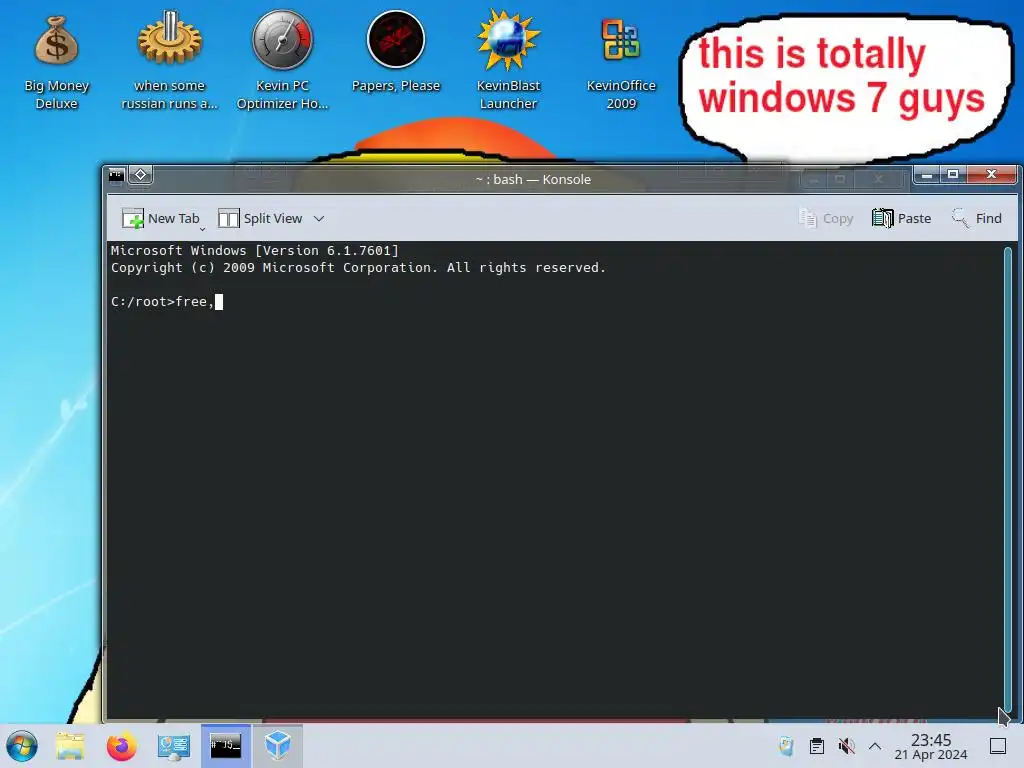Maximize the Konsole window

click(953, 174)
